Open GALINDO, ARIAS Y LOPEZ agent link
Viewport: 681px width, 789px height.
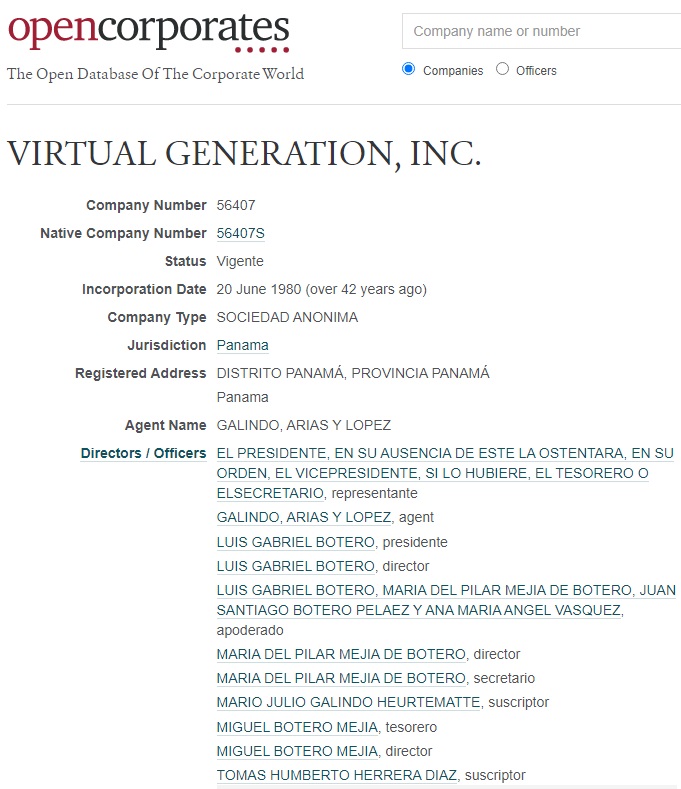304,517
